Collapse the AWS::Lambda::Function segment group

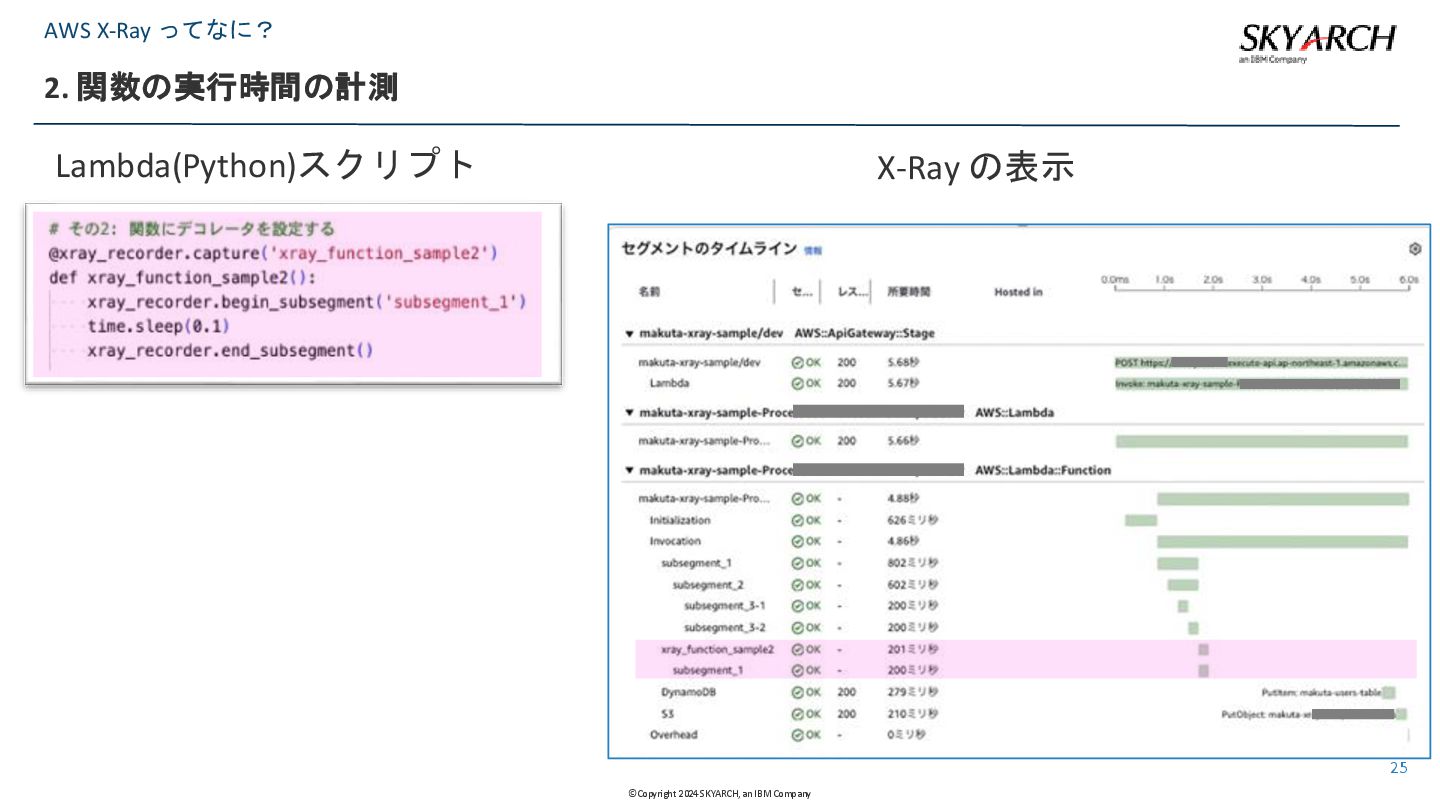[629, 470]
